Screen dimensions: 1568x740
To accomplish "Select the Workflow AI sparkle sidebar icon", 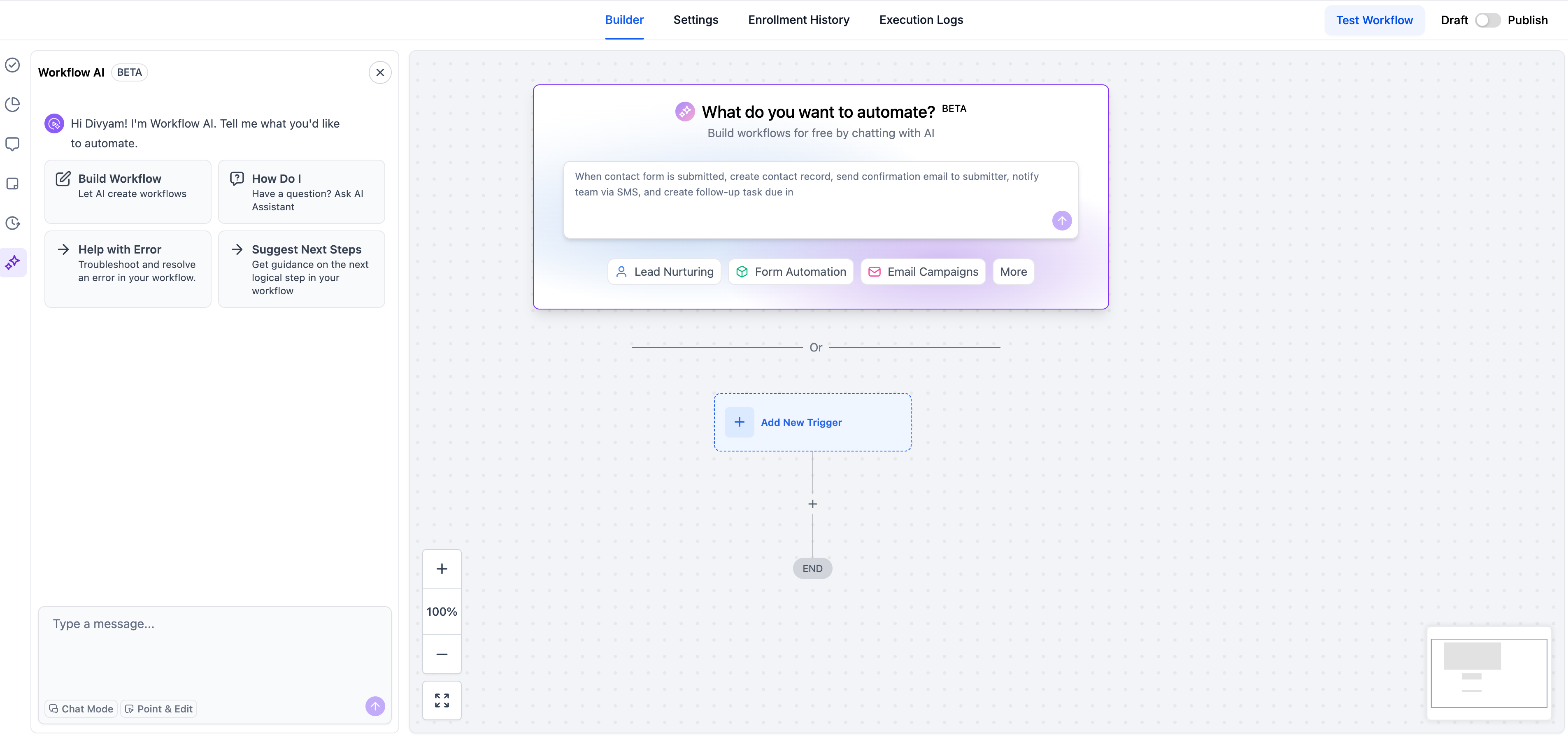I will pos(13,263).
